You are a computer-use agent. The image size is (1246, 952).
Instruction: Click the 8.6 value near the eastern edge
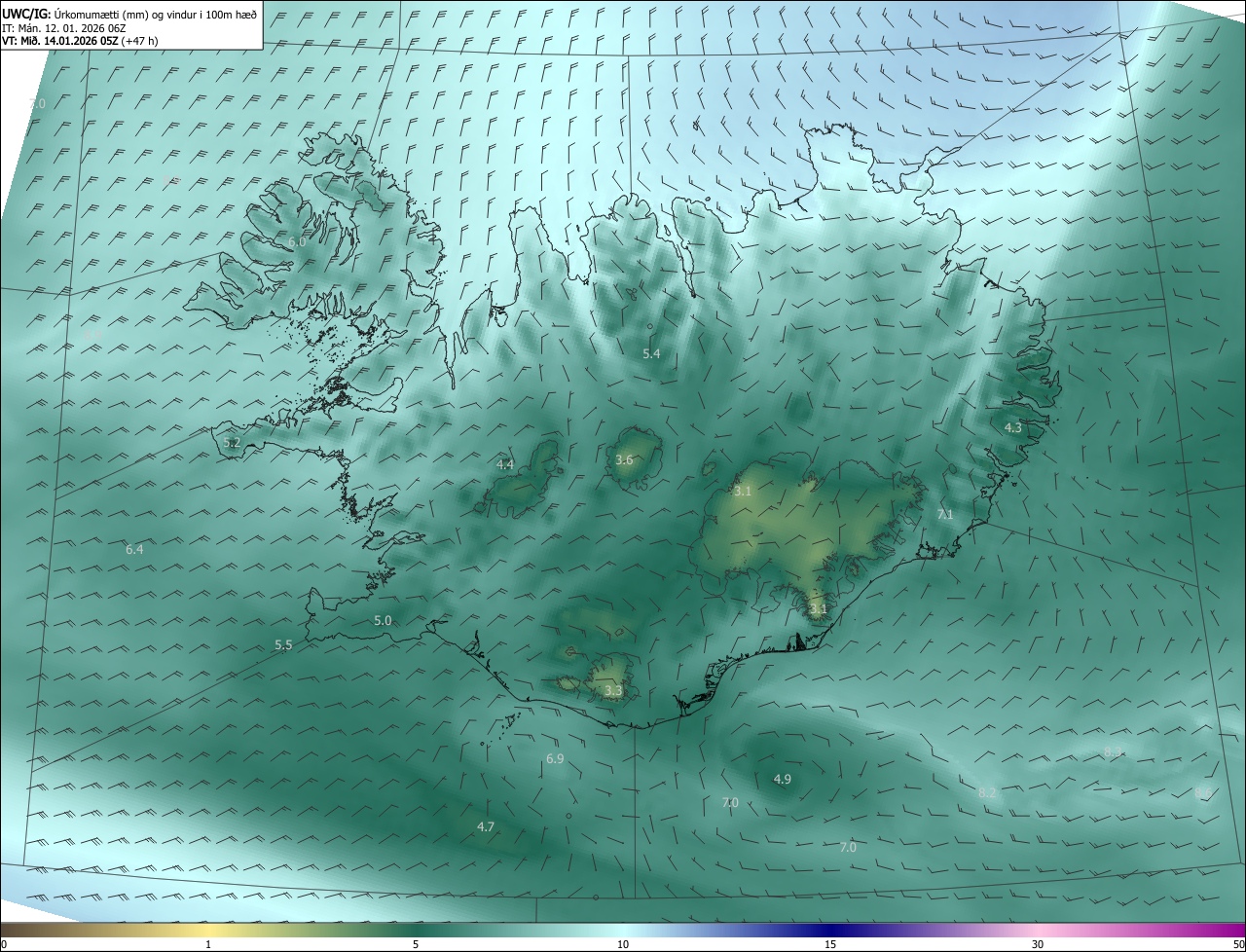1203,793
